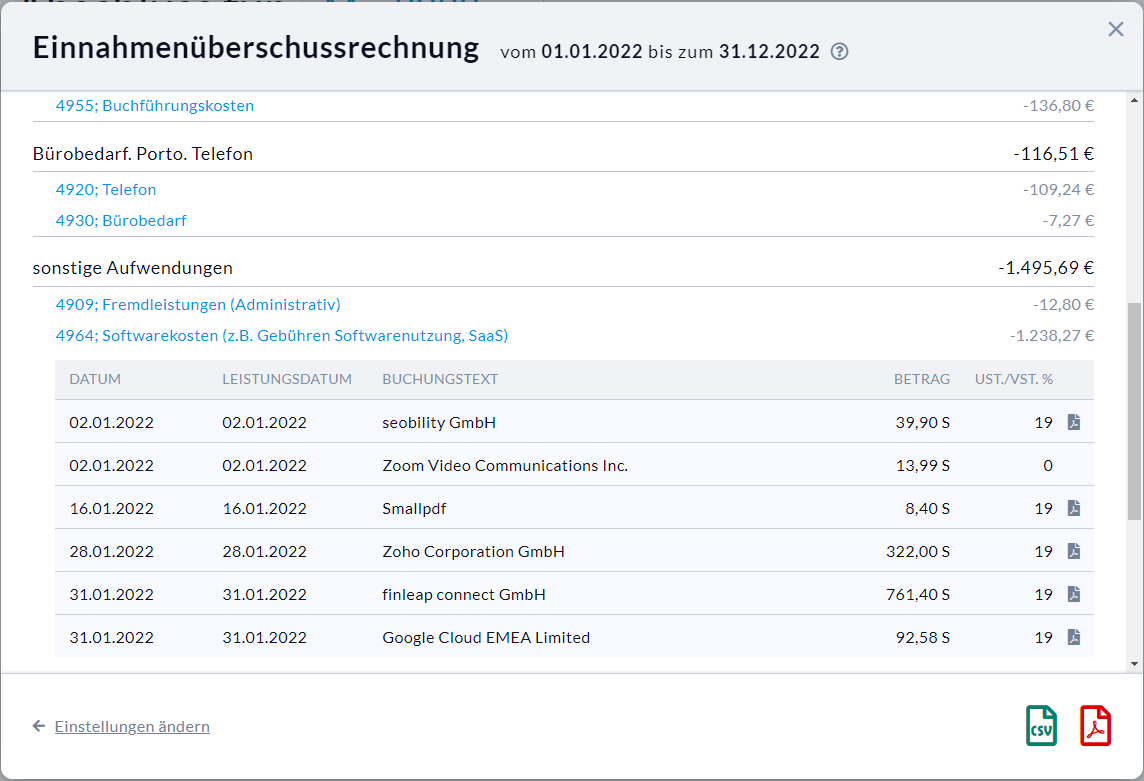The width and height of the screenshot is (1144, 781).
Task: View PDF receipt for finleap connect GmbH
Action: [1073, 594]
